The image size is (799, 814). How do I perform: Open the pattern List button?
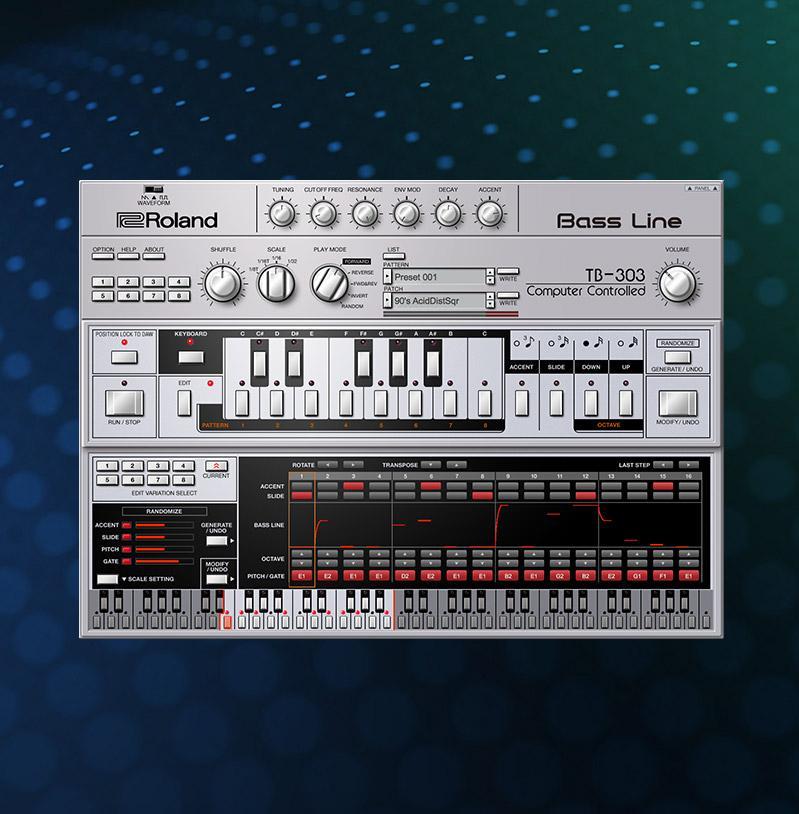pos(394,256)
